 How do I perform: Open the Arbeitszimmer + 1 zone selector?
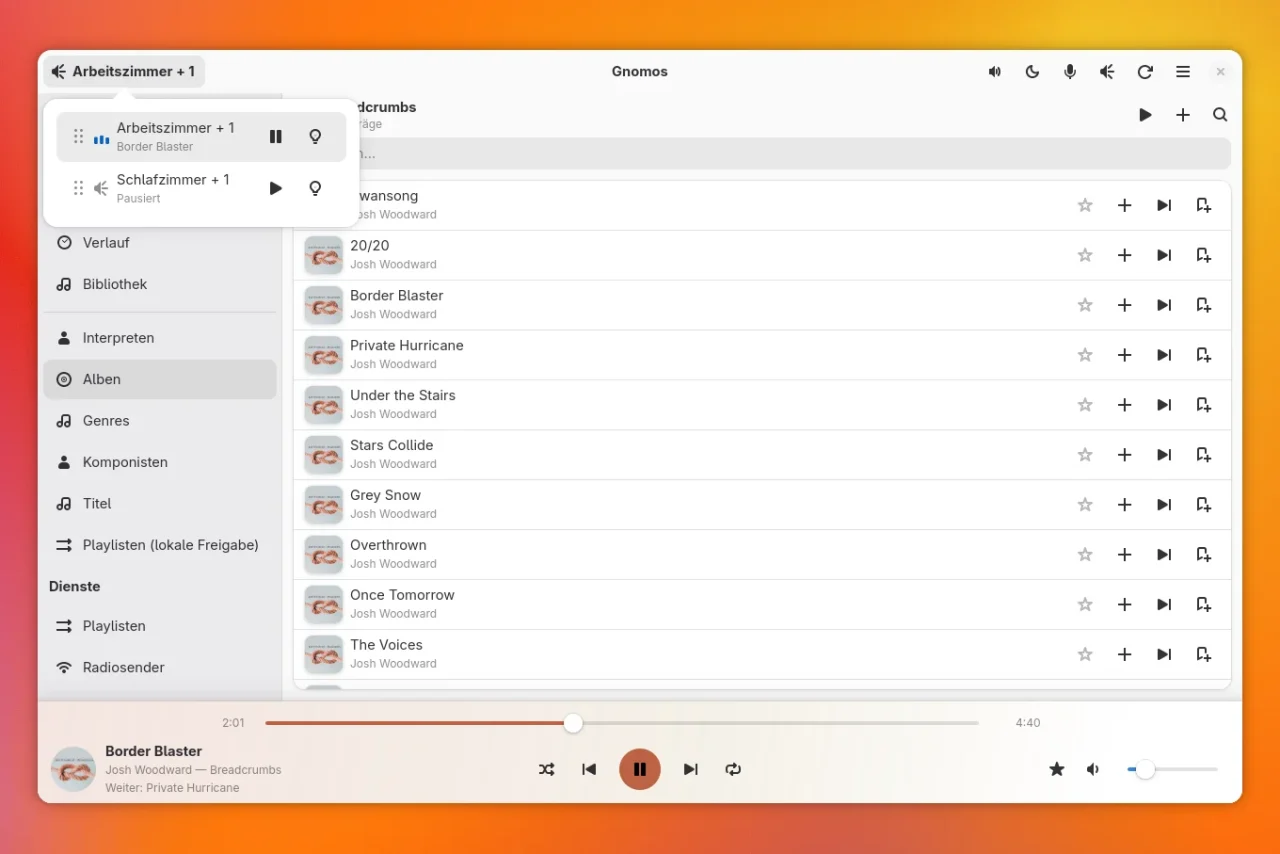click(124, 72)
